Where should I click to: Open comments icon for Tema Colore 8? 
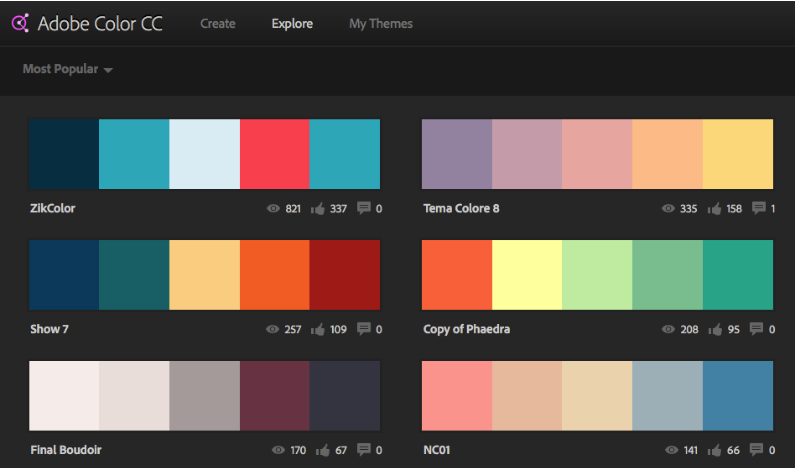coord(758,208)
